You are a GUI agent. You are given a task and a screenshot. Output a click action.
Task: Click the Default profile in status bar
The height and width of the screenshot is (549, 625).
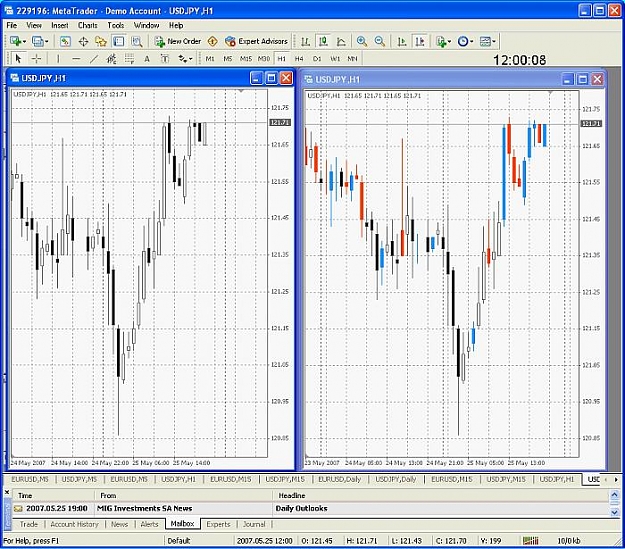click(x=178, y=541)
